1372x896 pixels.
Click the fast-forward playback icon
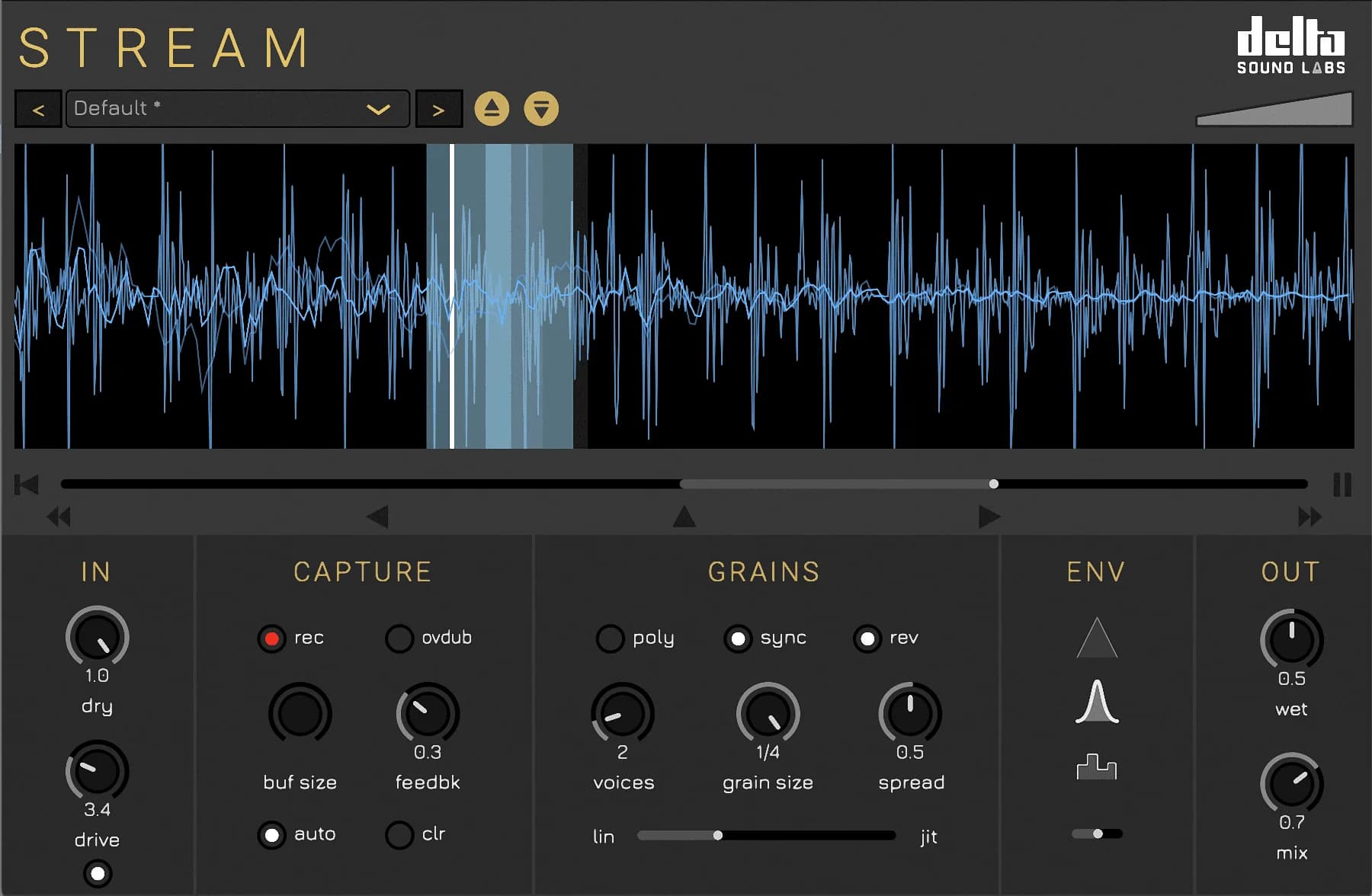click(x=1309, y=517)
